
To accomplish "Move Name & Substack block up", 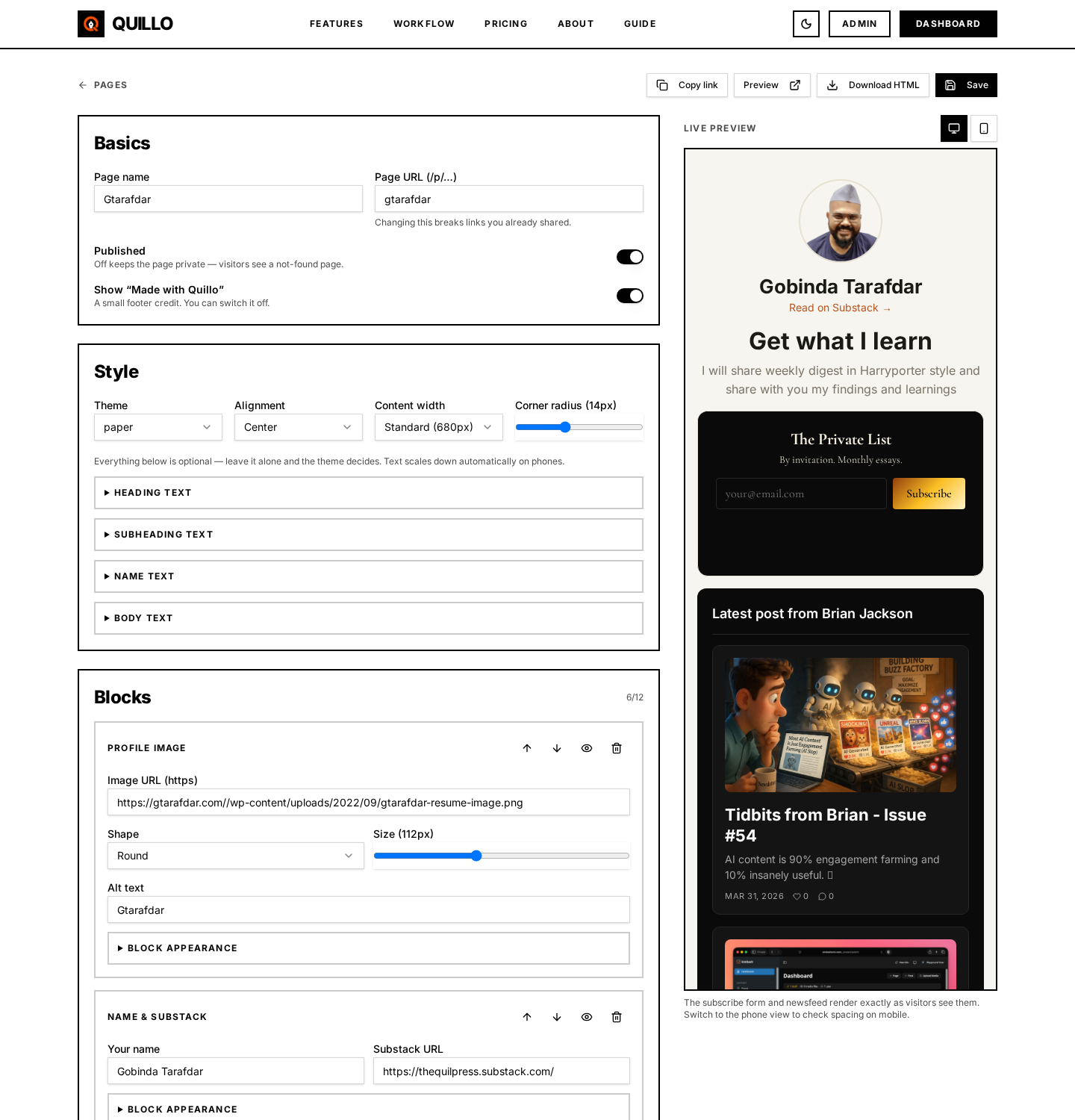I will pos(527,1017).
